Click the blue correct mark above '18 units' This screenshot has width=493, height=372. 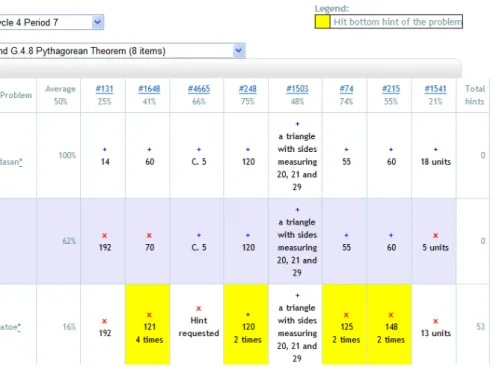[435, 149]
